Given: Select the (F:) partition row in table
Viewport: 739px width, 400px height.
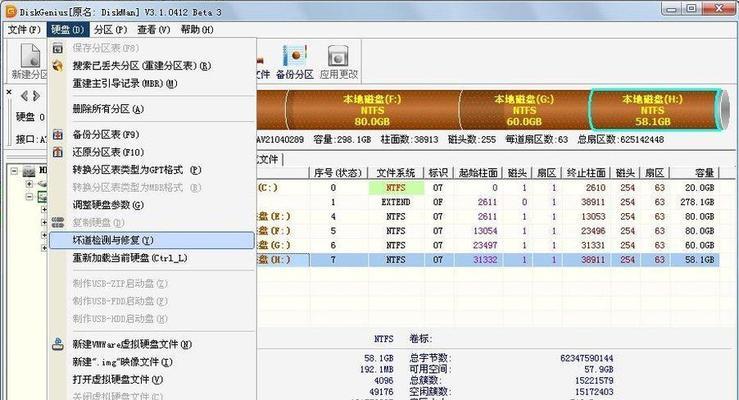Looking at the screenshot, I should (488, 231).
